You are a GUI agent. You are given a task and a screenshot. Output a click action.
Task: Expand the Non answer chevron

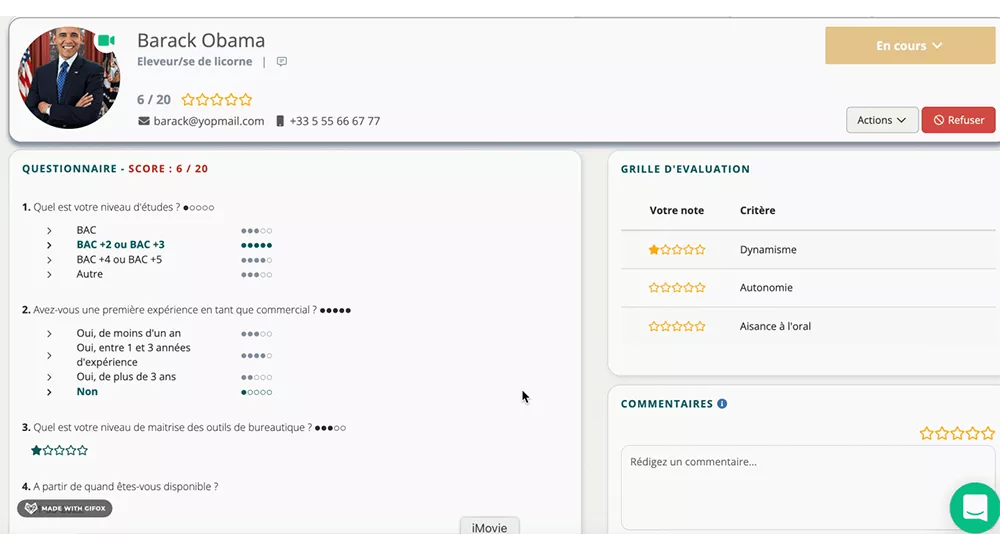(x=49, y=392)
